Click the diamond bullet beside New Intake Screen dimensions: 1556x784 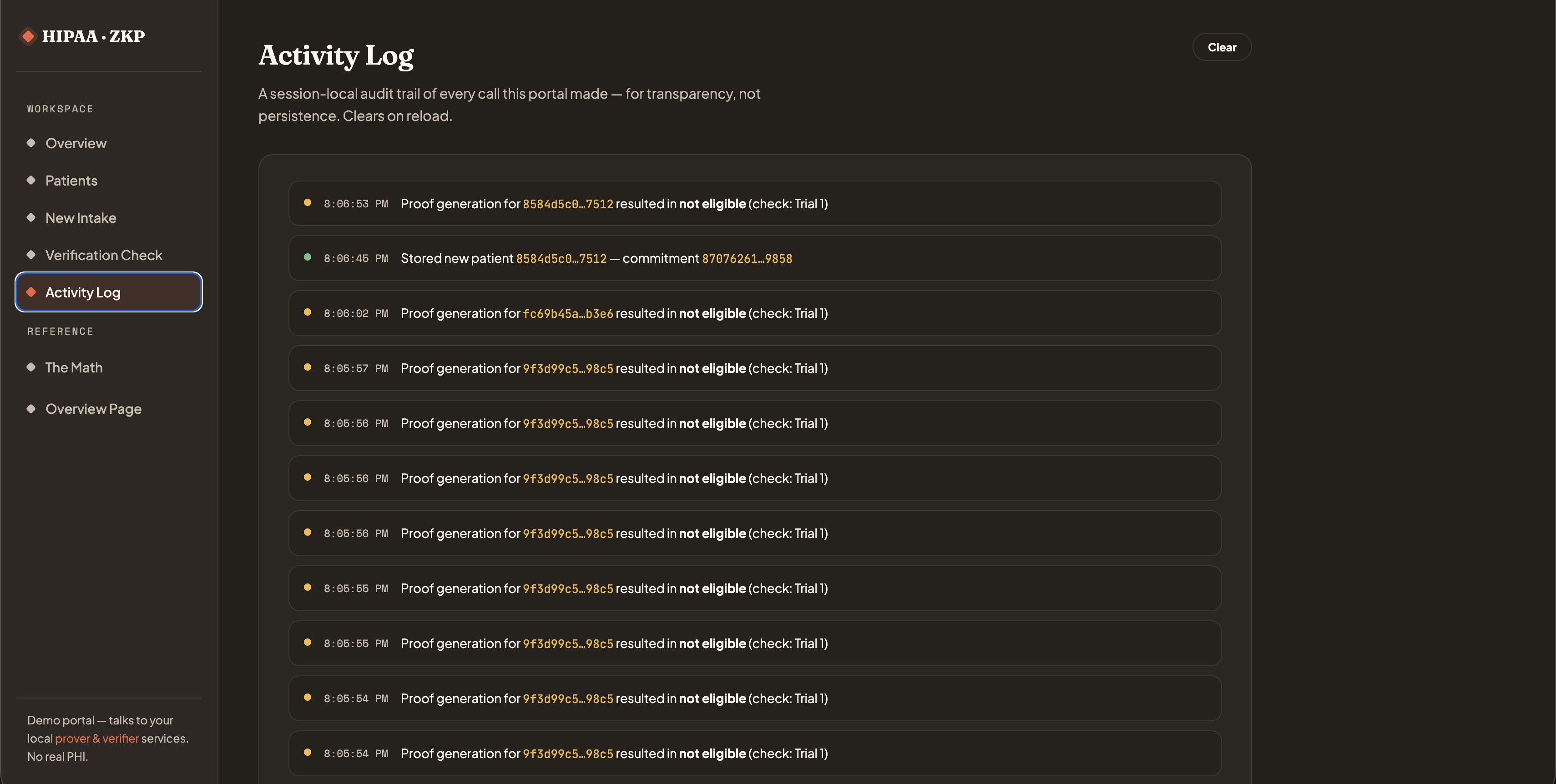pos(31,218)
